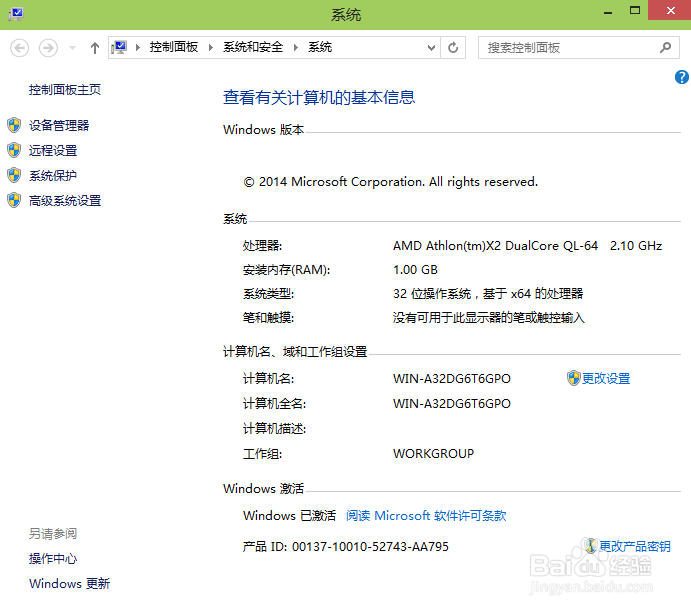Screen dimensions: 691x612
Task: Open 系统保护 from sidebar
Action: tap(53, 176)
